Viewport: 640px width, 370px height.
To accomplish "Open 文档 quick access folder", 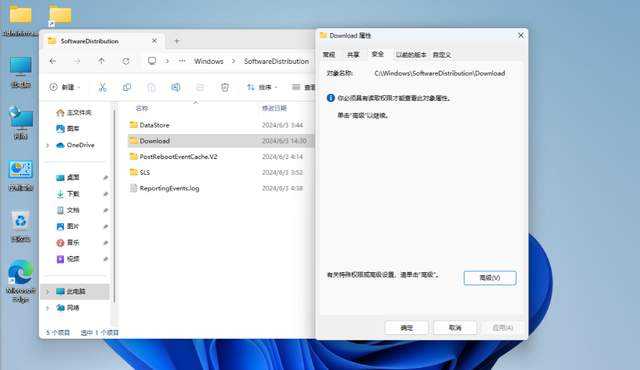I will (x=68, y=210).
